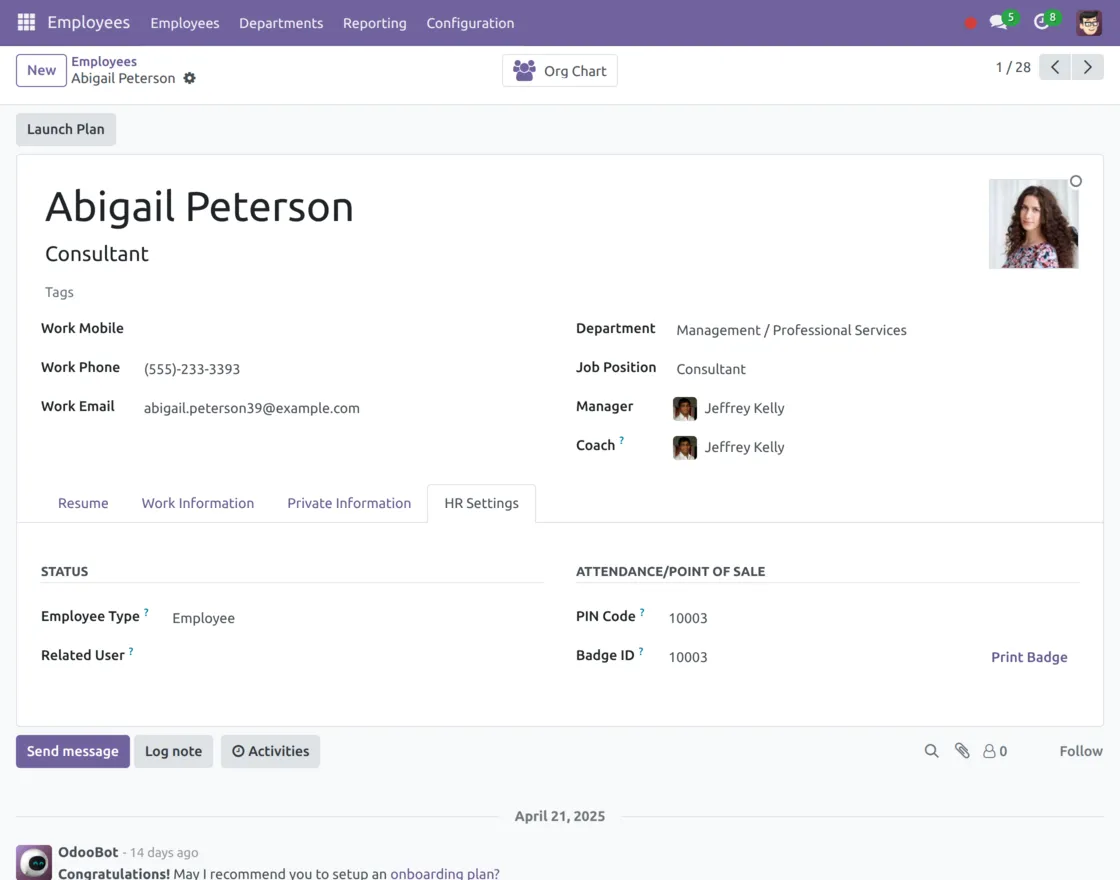
Task: Select the HR Settings tab
Action: 481,503
